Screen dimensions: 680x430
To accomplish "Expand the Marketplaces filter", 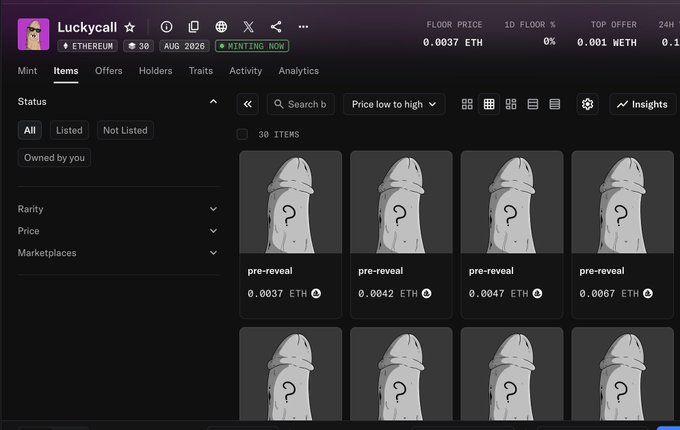I will [x=118, y=253].
